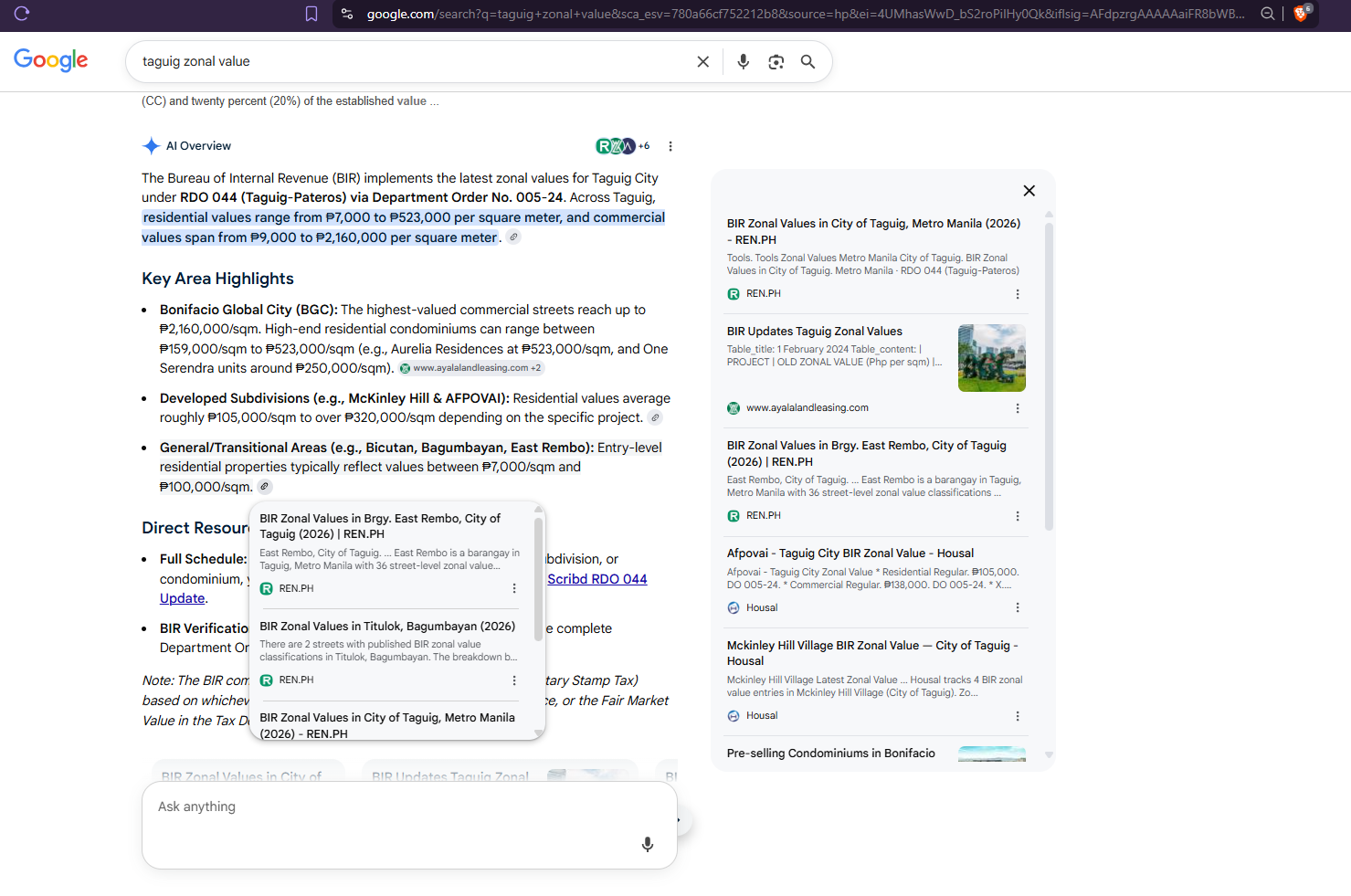Click citation icon after McKinley Hill paragraph
Image resolution: width=1351 pixels, height=896 pixels.
(x=655, y=417)
